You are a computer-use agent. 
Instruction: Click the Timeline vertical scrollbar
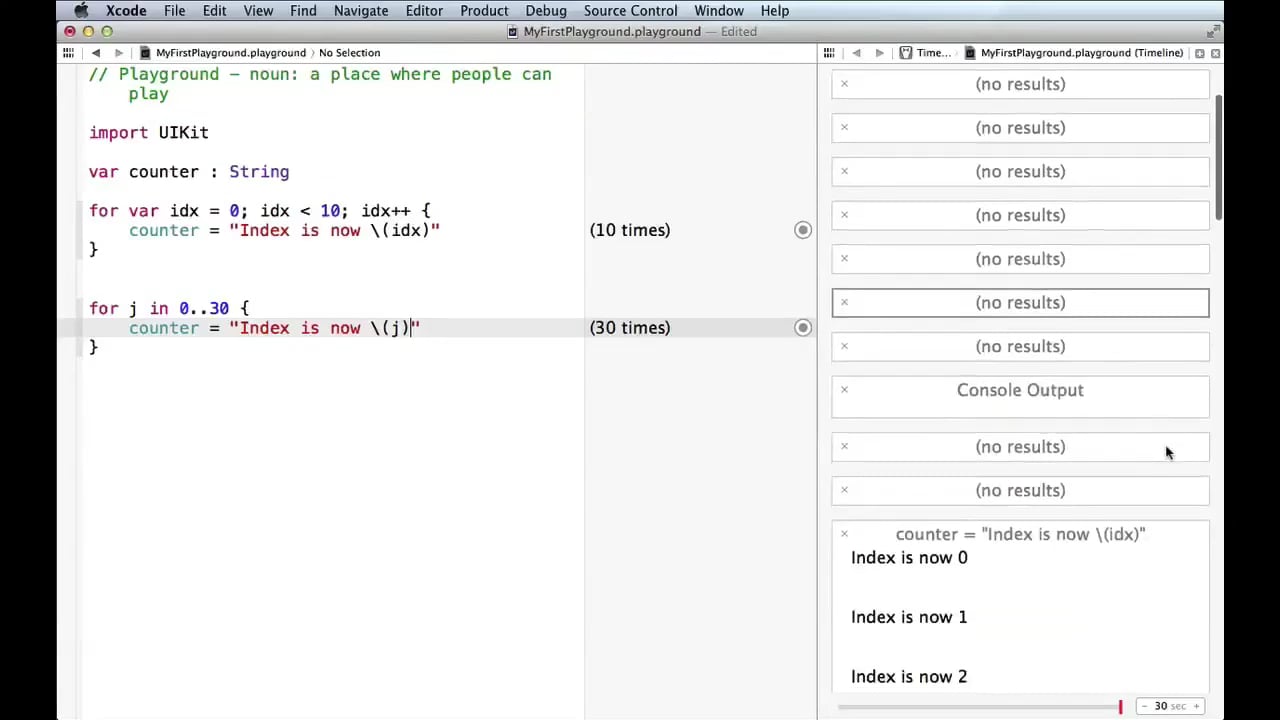pyautogui.click(x=1219, y=157)
